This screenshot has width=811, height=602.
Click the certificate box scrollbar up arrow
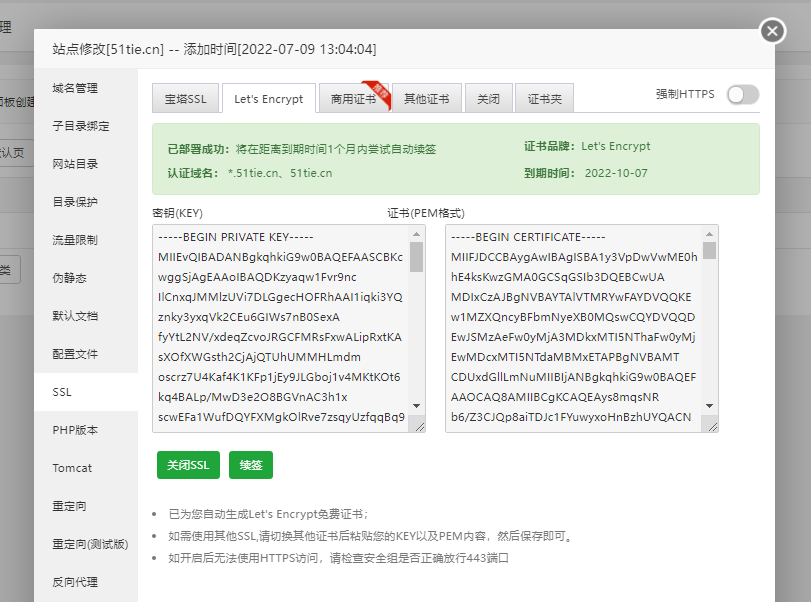click(x=709, y=234)
